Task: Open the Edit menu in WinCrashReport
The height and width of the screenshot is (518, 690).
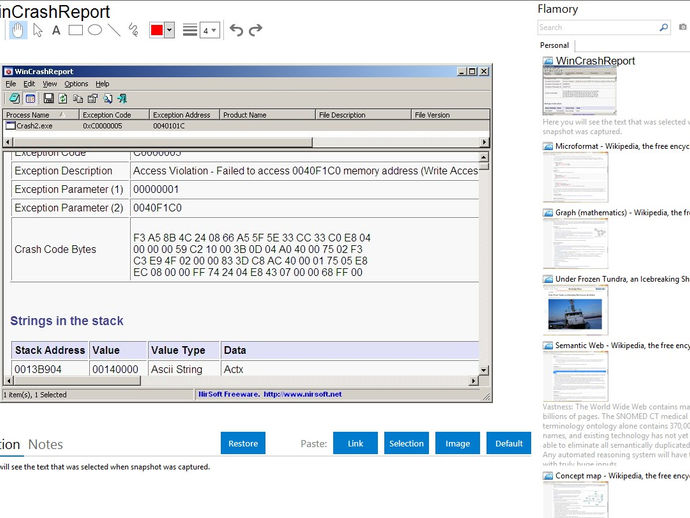Action: [x=29, y=84]
